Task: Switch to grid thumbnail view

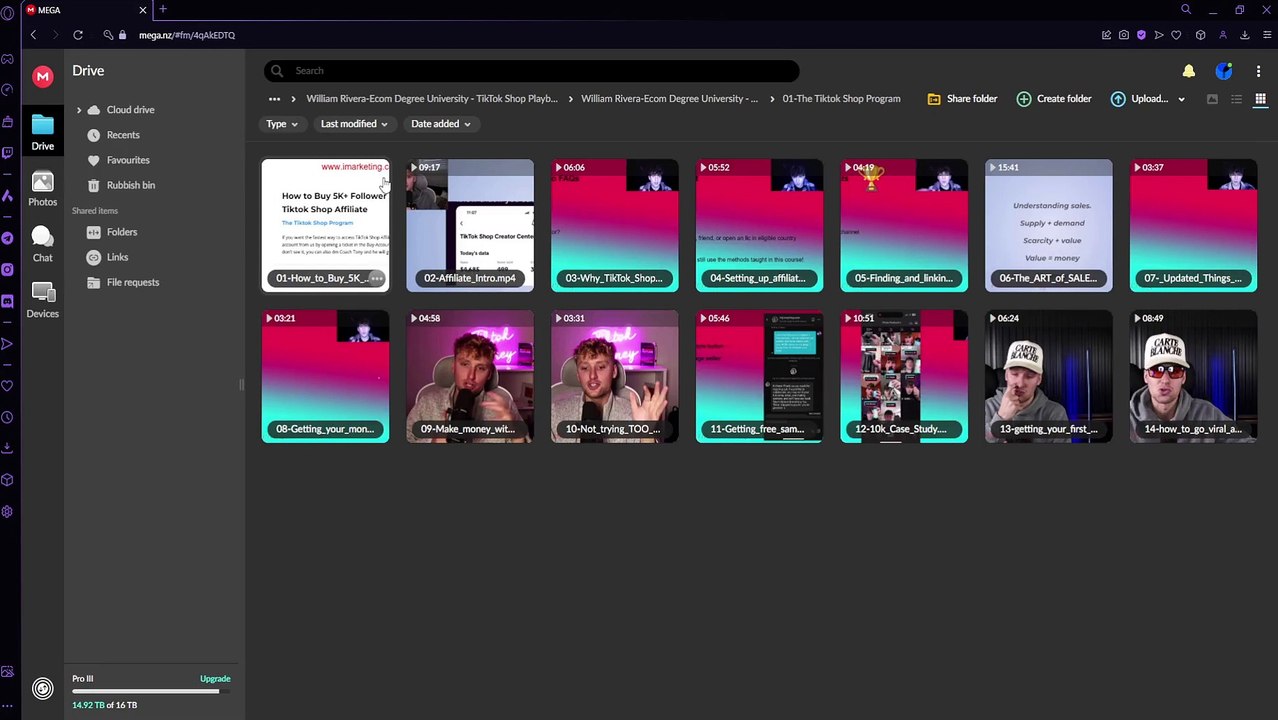Action: click(x=1260, y=99)
